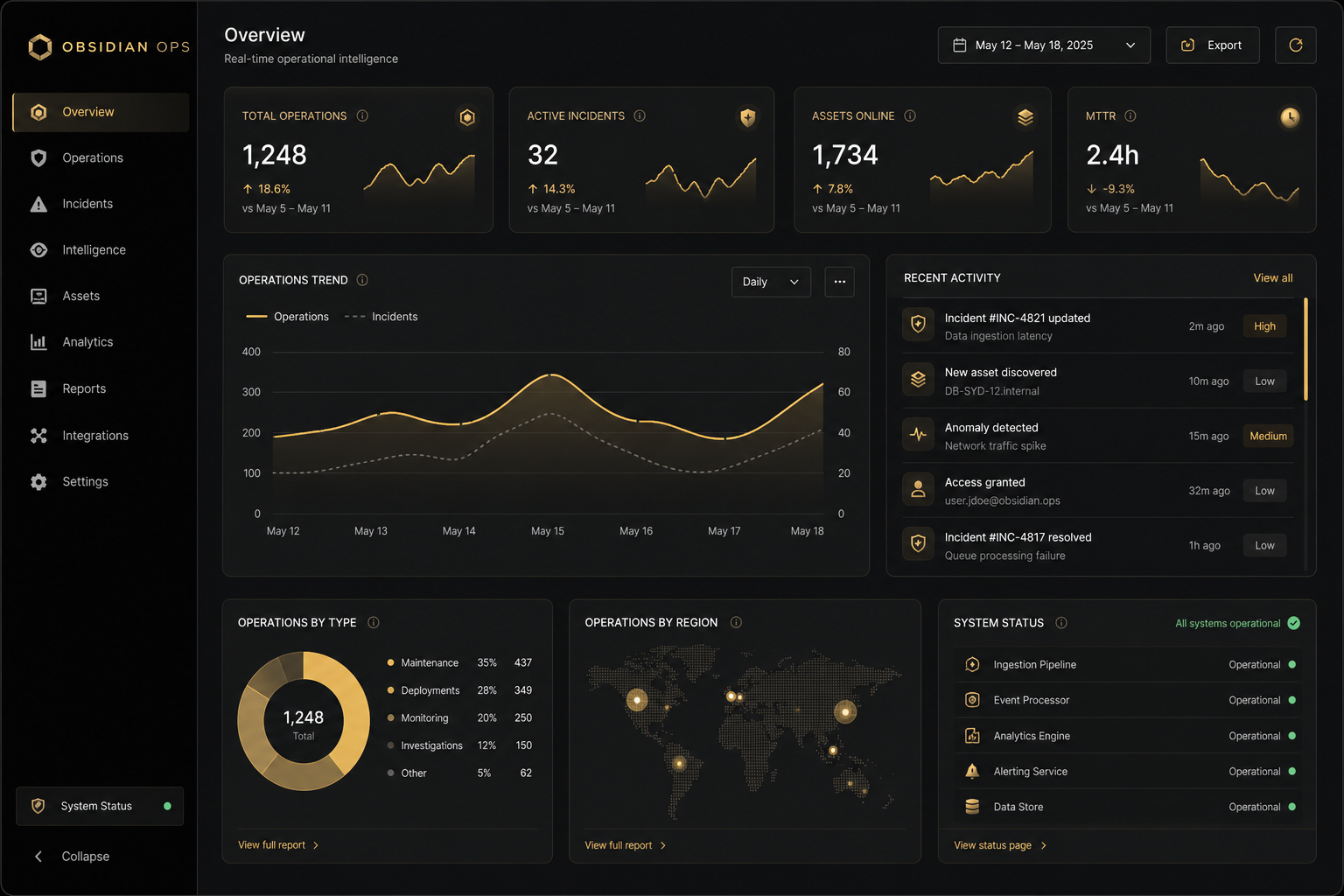Screen dimensions: 1344x896
Task: Click the Incident #INC-4821 shield icon
Action: pos(918,325)
